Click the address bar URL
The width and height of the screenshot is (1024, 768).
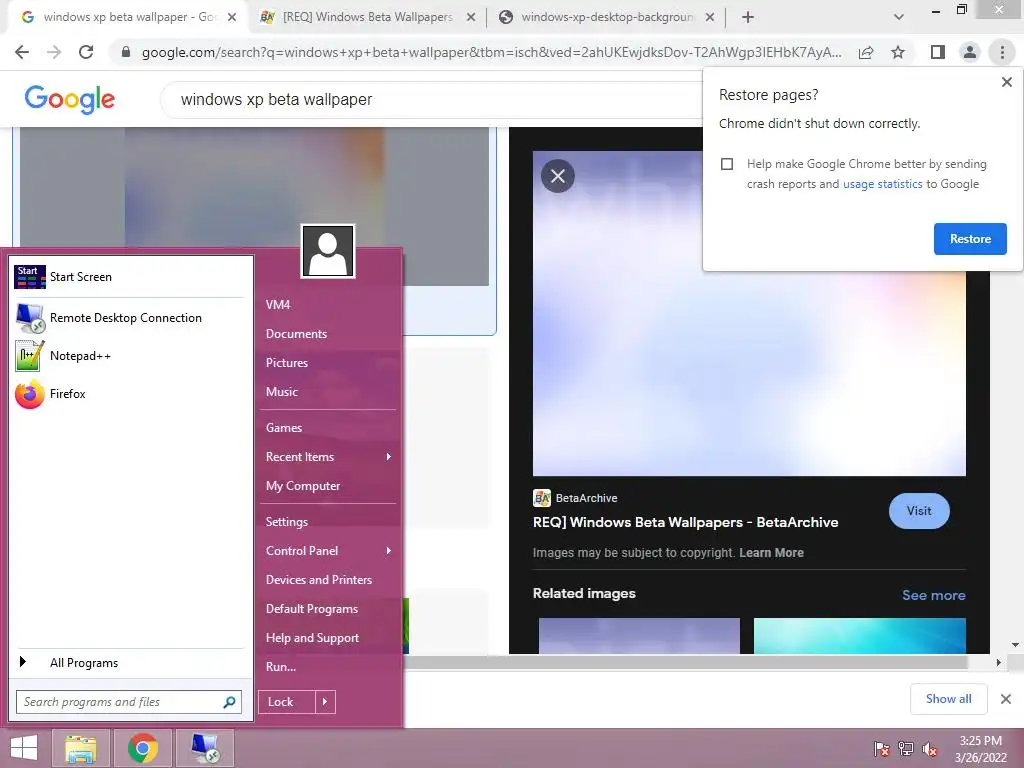coord(491,52)
